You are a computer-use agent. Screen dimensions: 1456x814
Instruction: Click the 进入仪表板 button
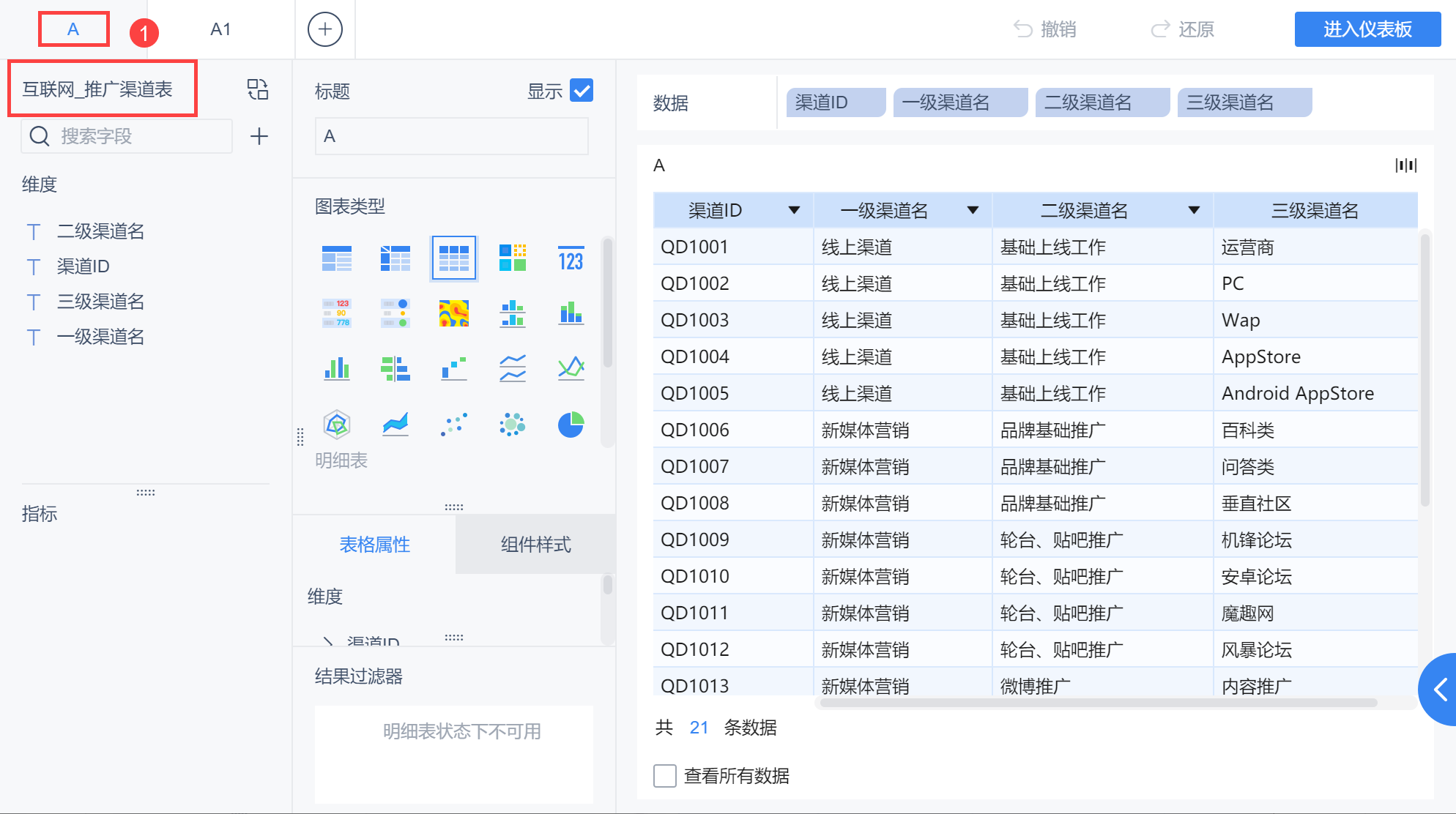[1367, 29]
